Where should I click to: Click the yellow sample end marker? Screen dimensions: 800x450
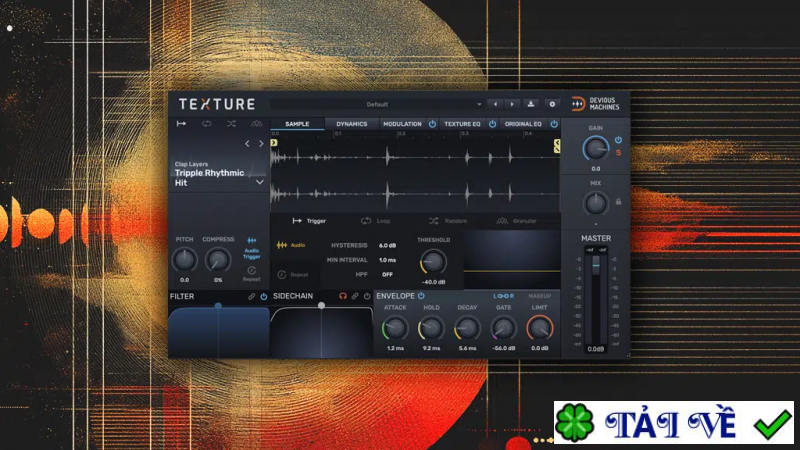(557, 146)
